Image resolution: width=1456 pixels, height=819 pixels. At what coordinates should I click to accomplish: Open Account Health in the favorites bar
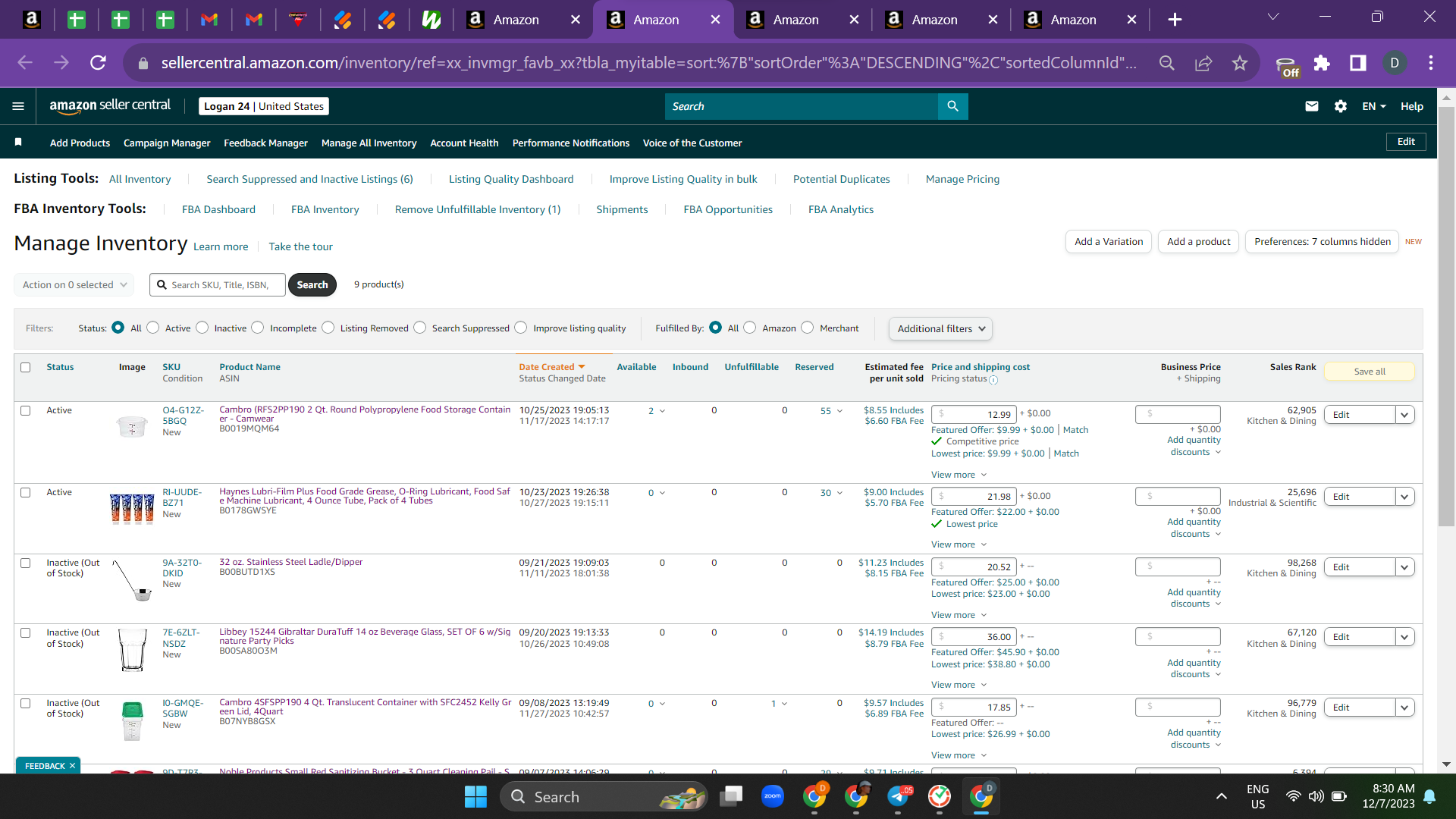pos(464,143)
